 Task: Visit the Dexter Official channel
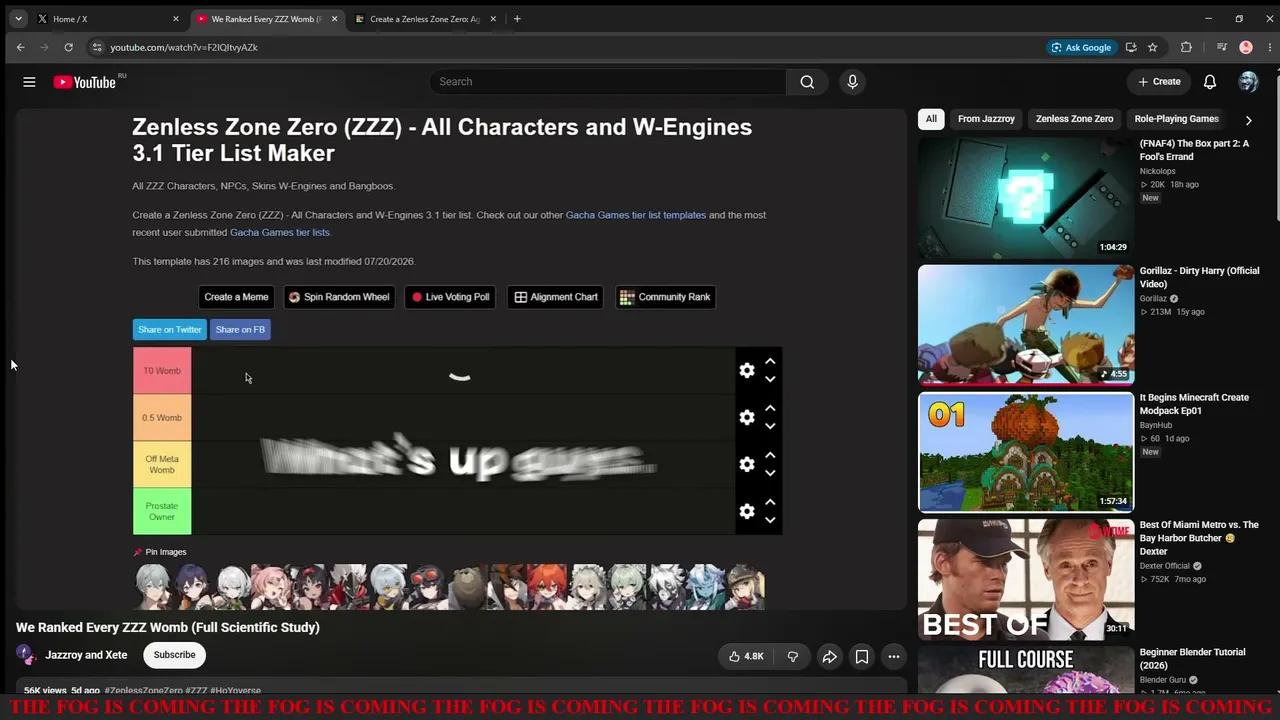[1165, 566]
